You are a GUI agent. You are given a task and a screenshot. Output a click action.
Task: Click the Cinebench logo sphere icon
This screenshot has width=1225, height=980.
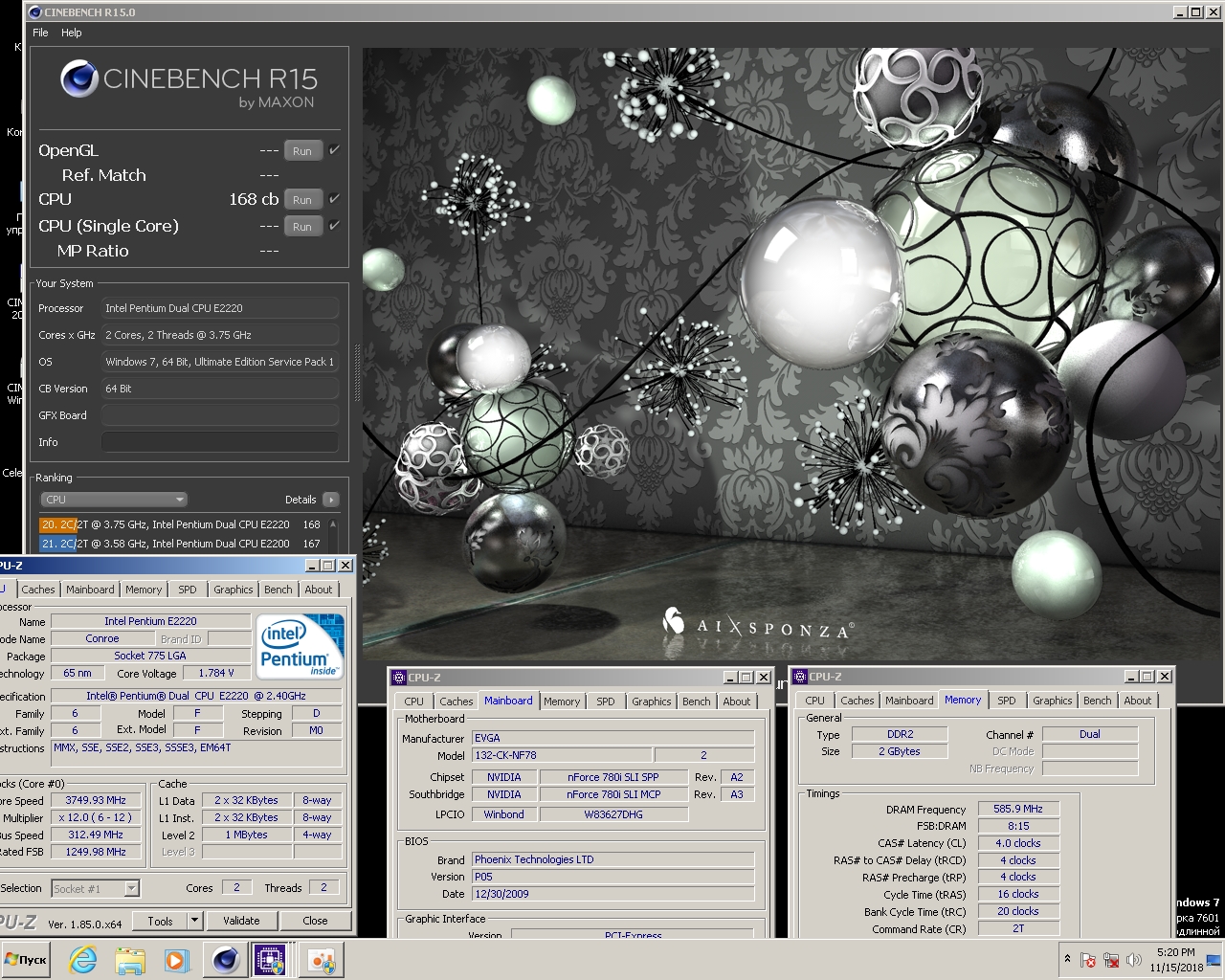pos(79,78)
